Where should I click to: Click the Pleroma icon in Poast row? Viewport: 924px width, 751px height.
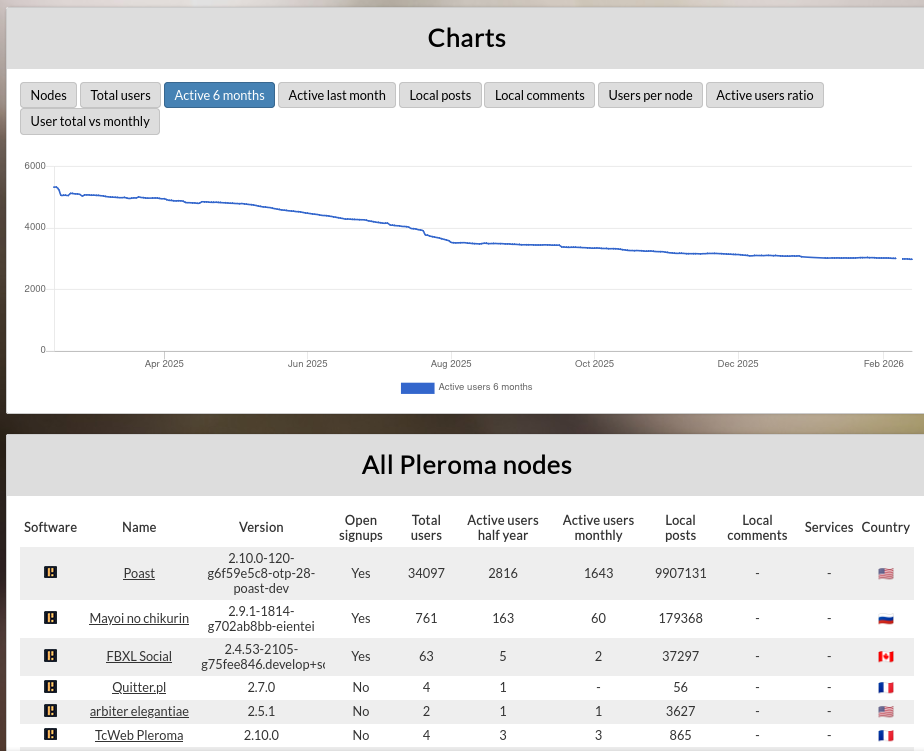(50, 572)
